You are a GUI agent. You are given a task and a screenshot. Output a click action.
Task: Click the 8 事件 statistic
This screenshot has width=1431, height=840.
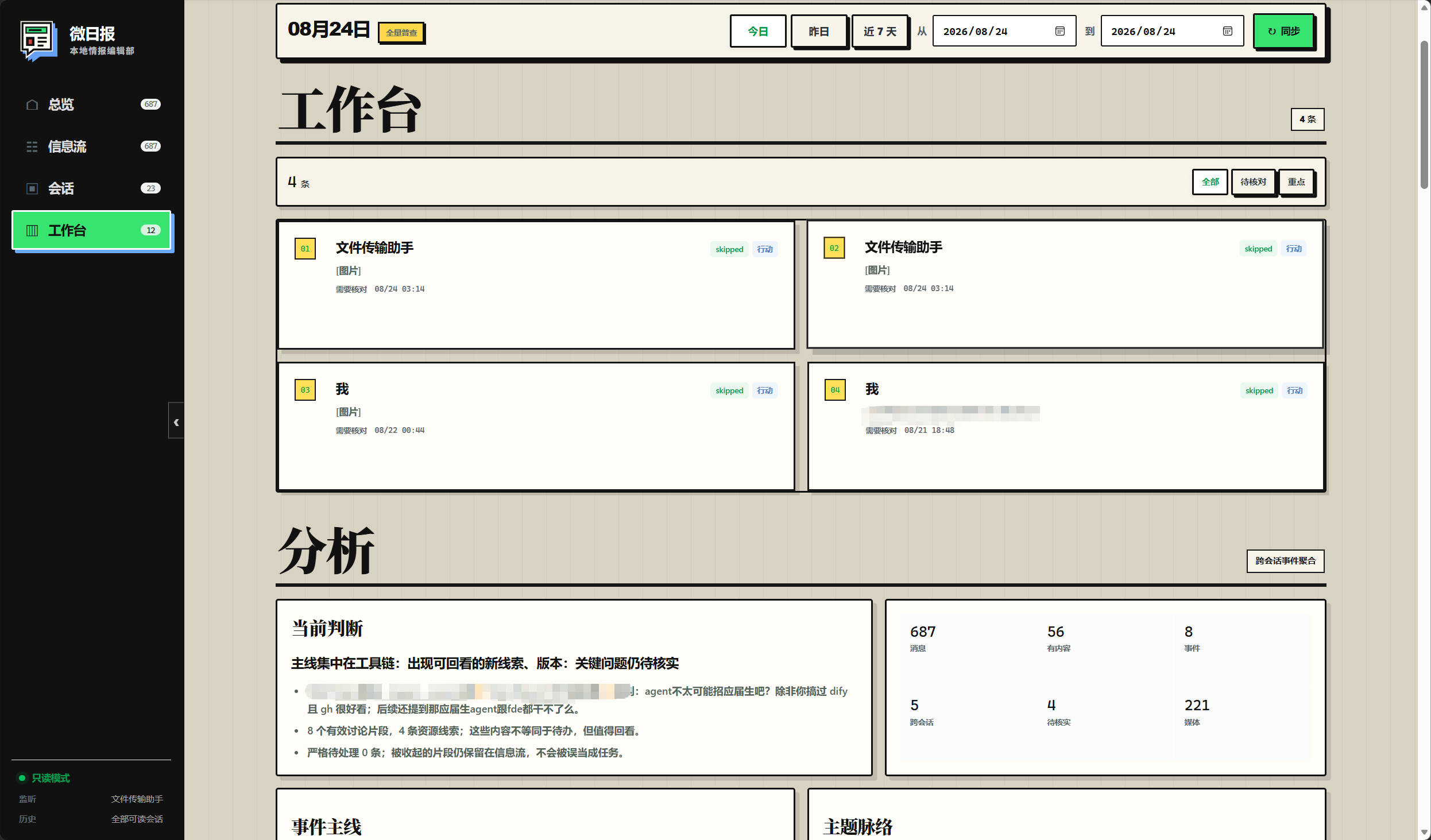1192,638
